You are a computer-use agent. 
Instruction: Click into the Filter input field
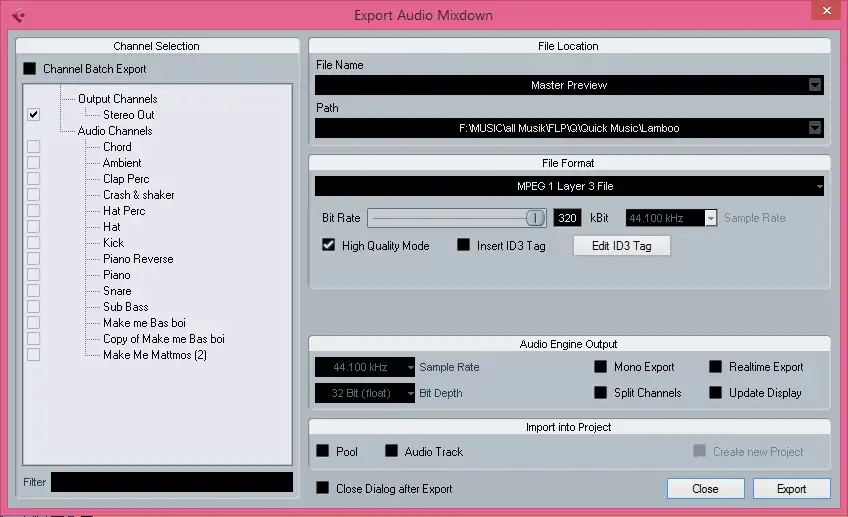tap(172, 482)
